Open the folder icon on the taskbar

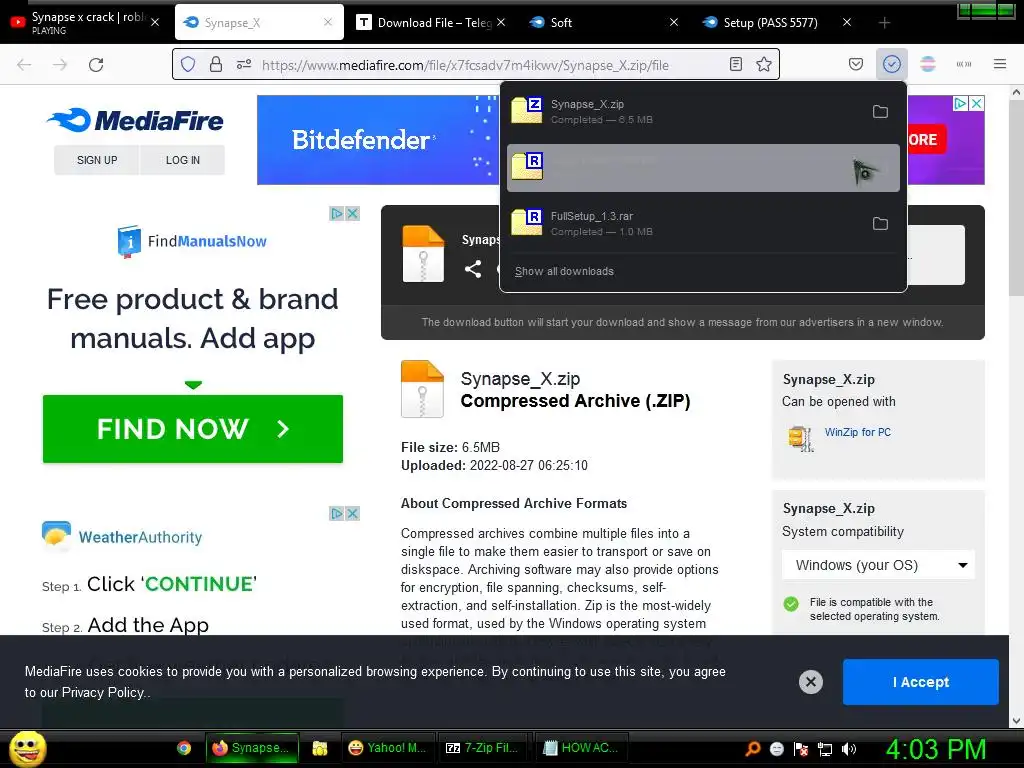pyautogui.click(x=319, y=748)
